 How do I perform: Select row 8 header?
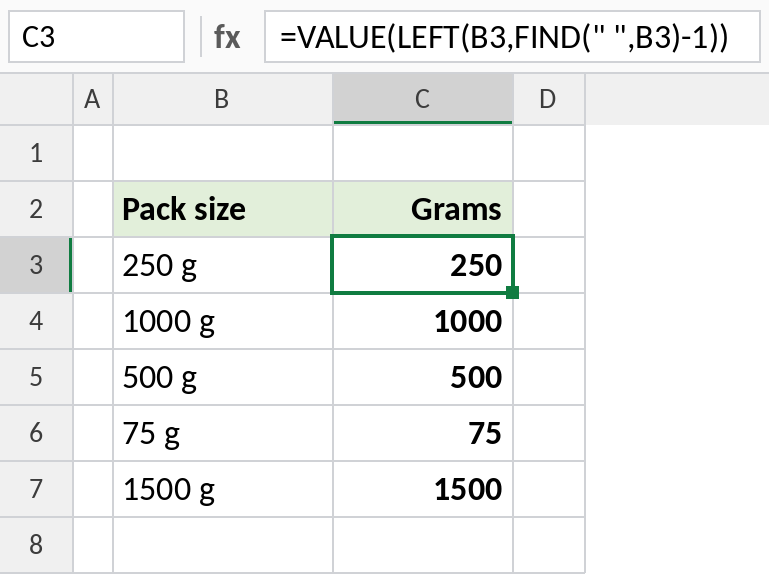click(x=36, y=545)
